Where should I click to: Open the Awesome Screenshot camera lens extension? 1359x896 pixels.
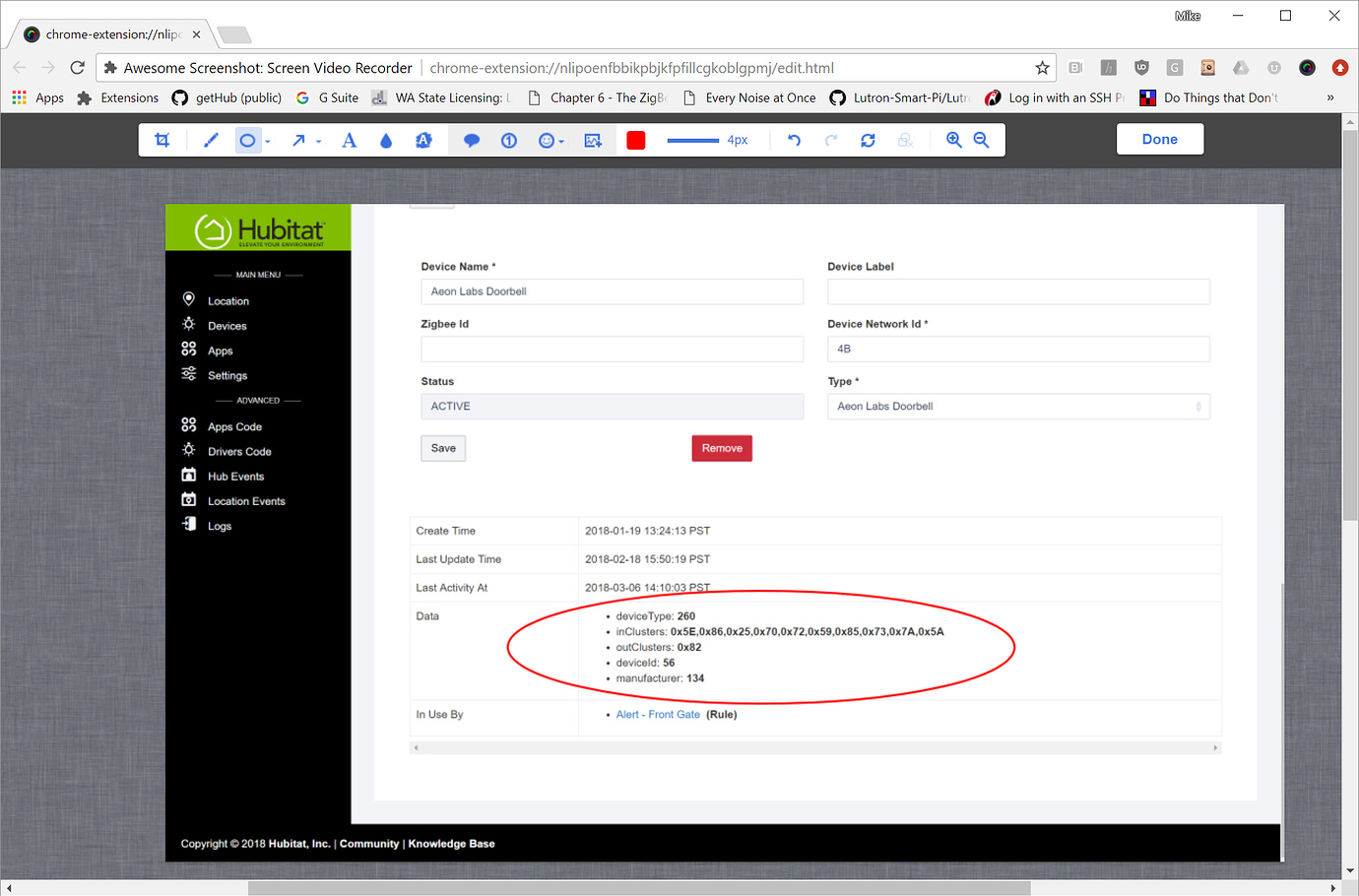(1307, 67)
